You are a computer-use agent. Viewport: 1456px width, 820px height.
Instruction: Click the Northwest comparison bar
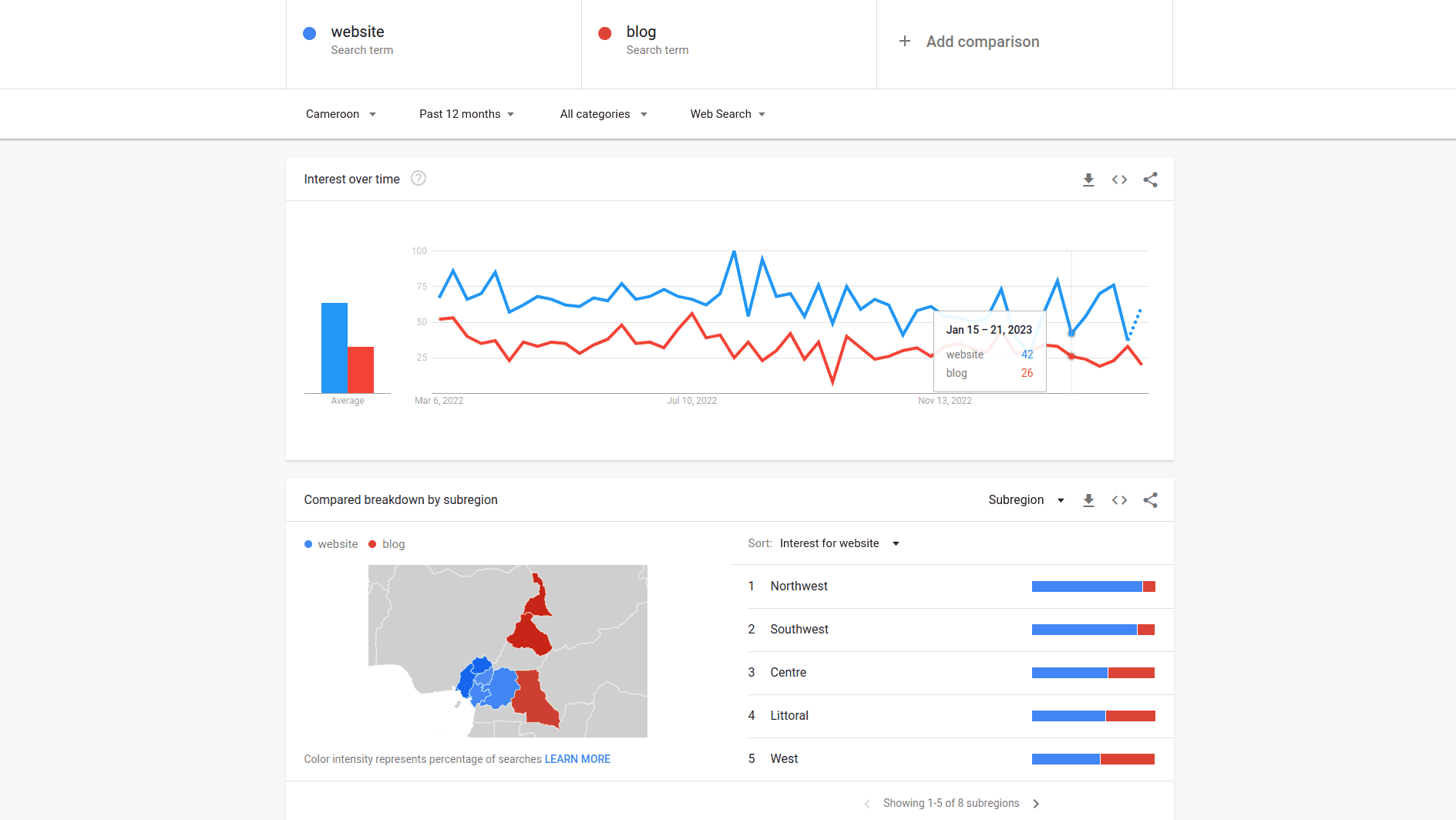pos(1094,586)
